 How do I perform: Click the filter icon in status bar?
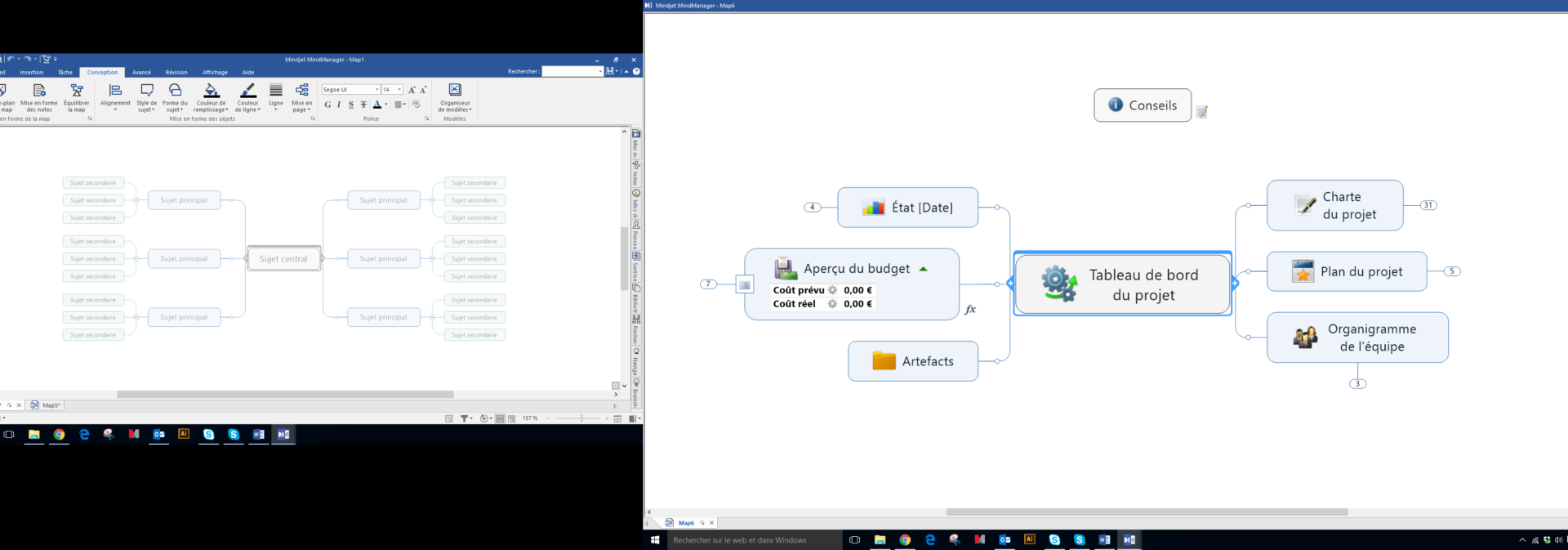click(465, 418)
